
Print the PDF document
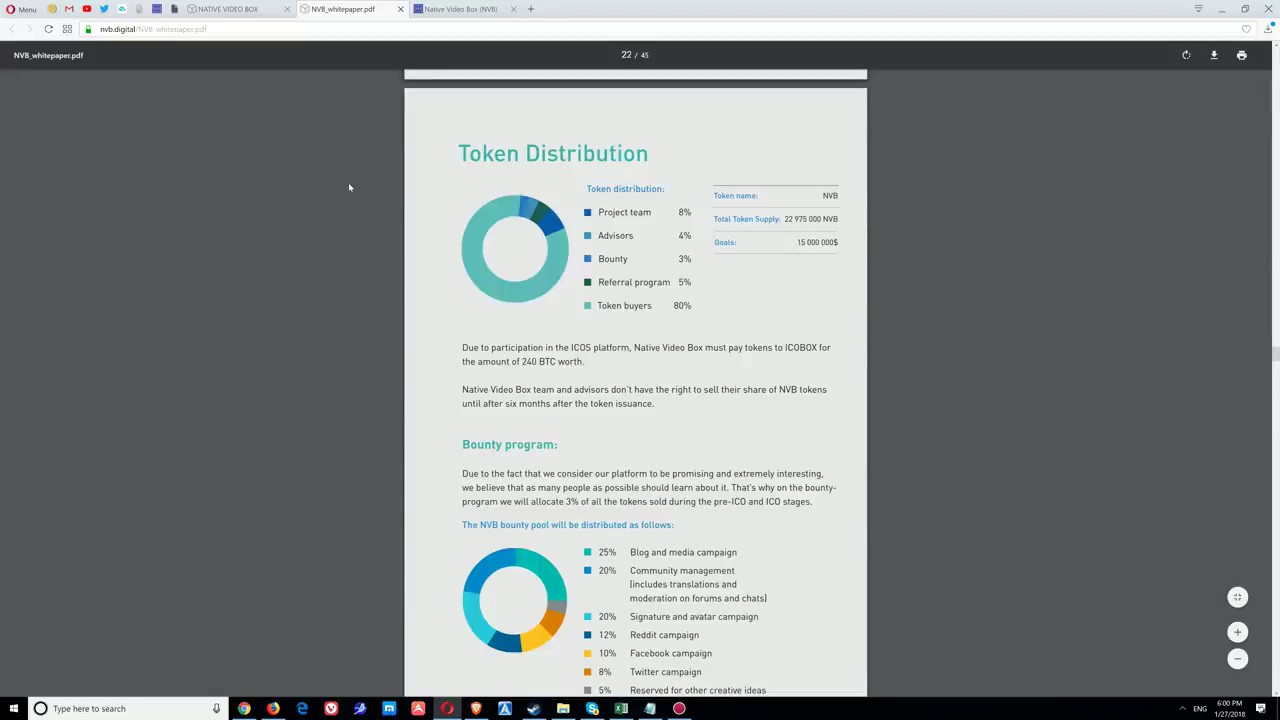click(1241, 55)
